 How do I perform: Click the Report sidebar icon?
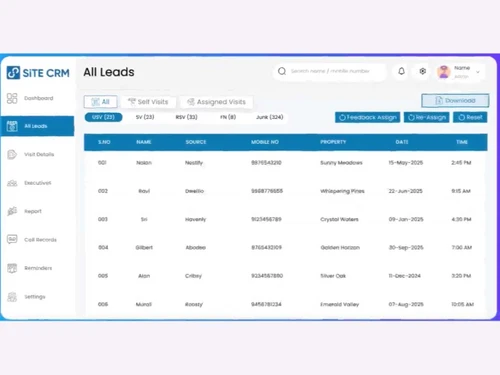[x=12, y=211]
